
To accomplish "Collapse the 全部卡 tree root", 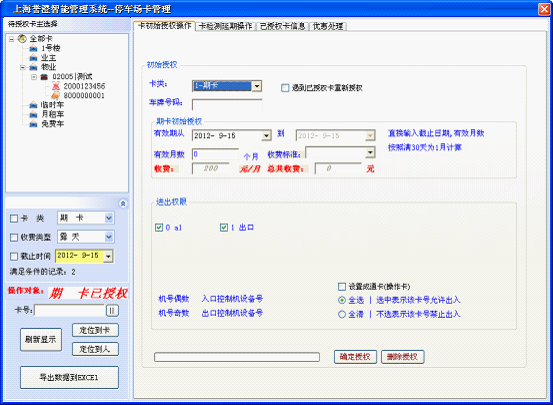I will click(x=12, y=39).
